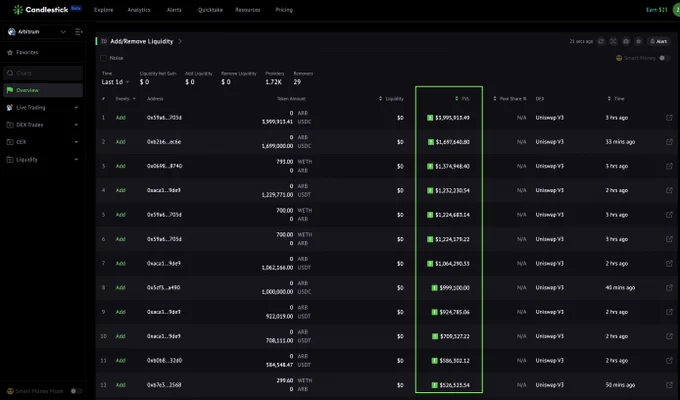The height and width of the screenshot is (400, 680).
Task: Click TVL value $1,374,948.40
Action: (452, 166)
